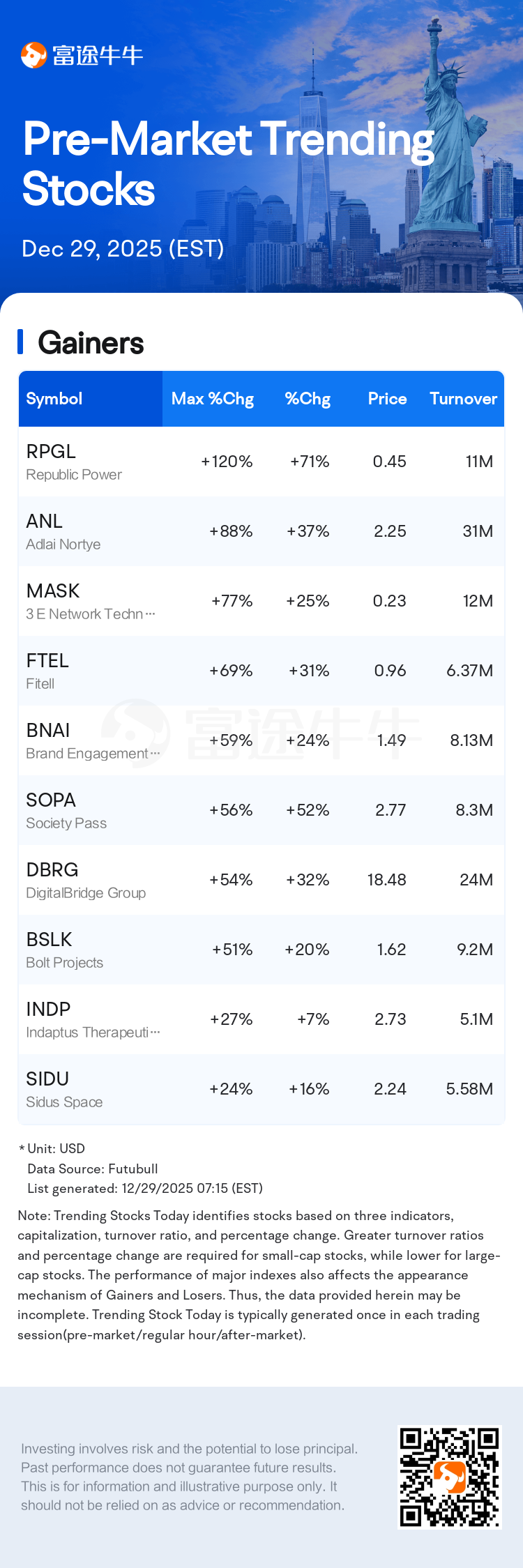Image resolution: width=523 pixels, height=1568 pixels.
Task: Select the Price column header
Action: click(387, 399)
